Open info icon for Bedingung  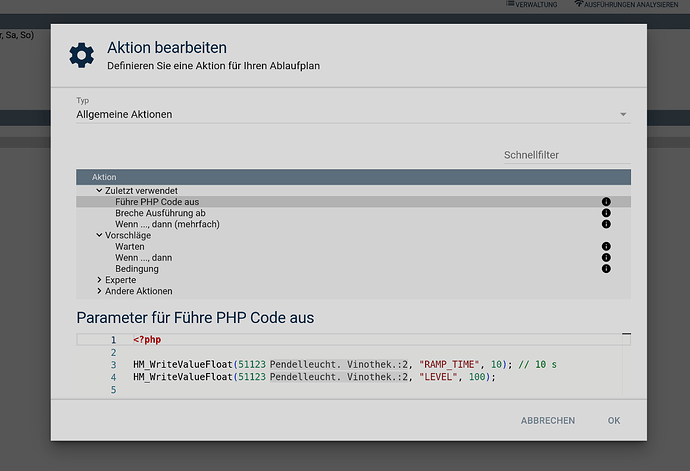[606, 269]
